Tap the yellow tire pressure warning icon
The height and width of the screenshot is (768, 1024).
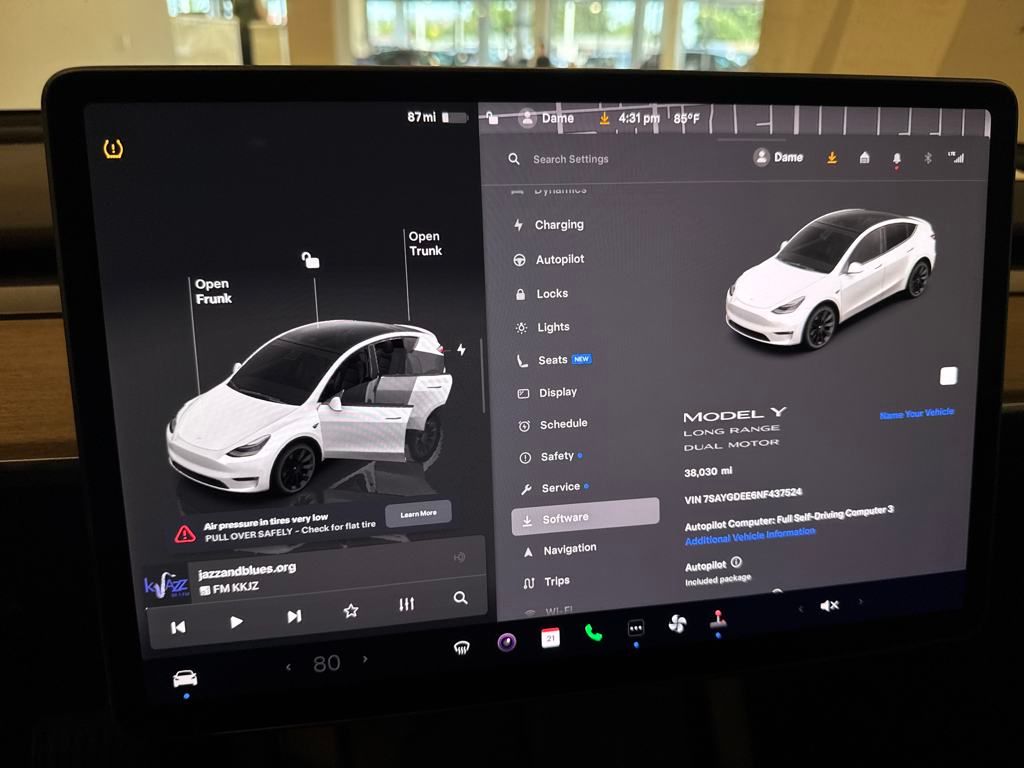(113, 148)
